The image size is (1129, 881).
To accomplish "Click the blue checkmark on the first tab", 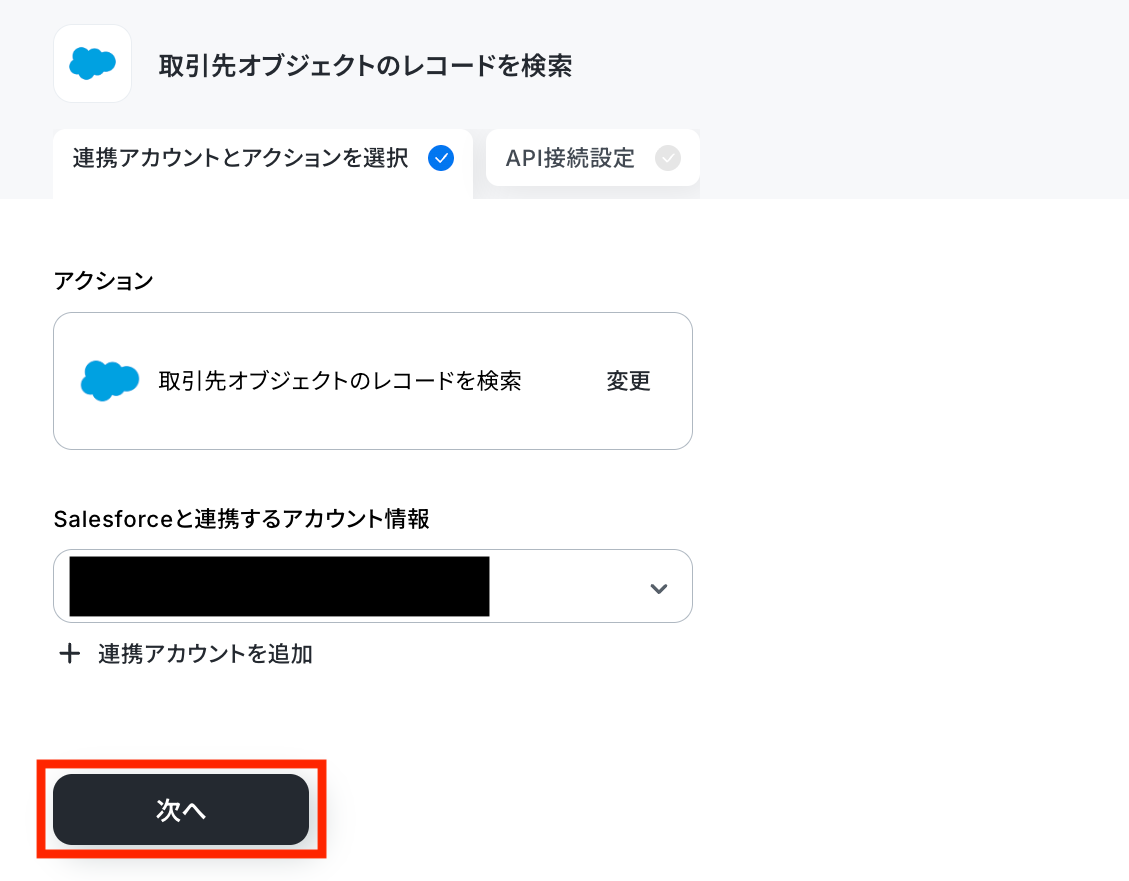I will click(441, 158).
